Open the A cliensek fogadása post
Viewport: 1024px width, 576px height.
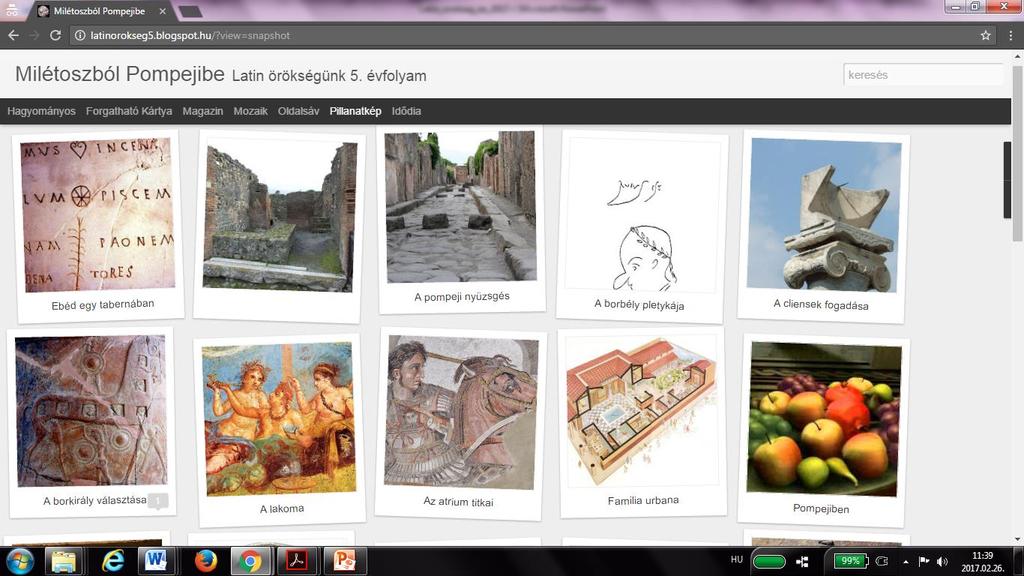click(x=823, y=226)
